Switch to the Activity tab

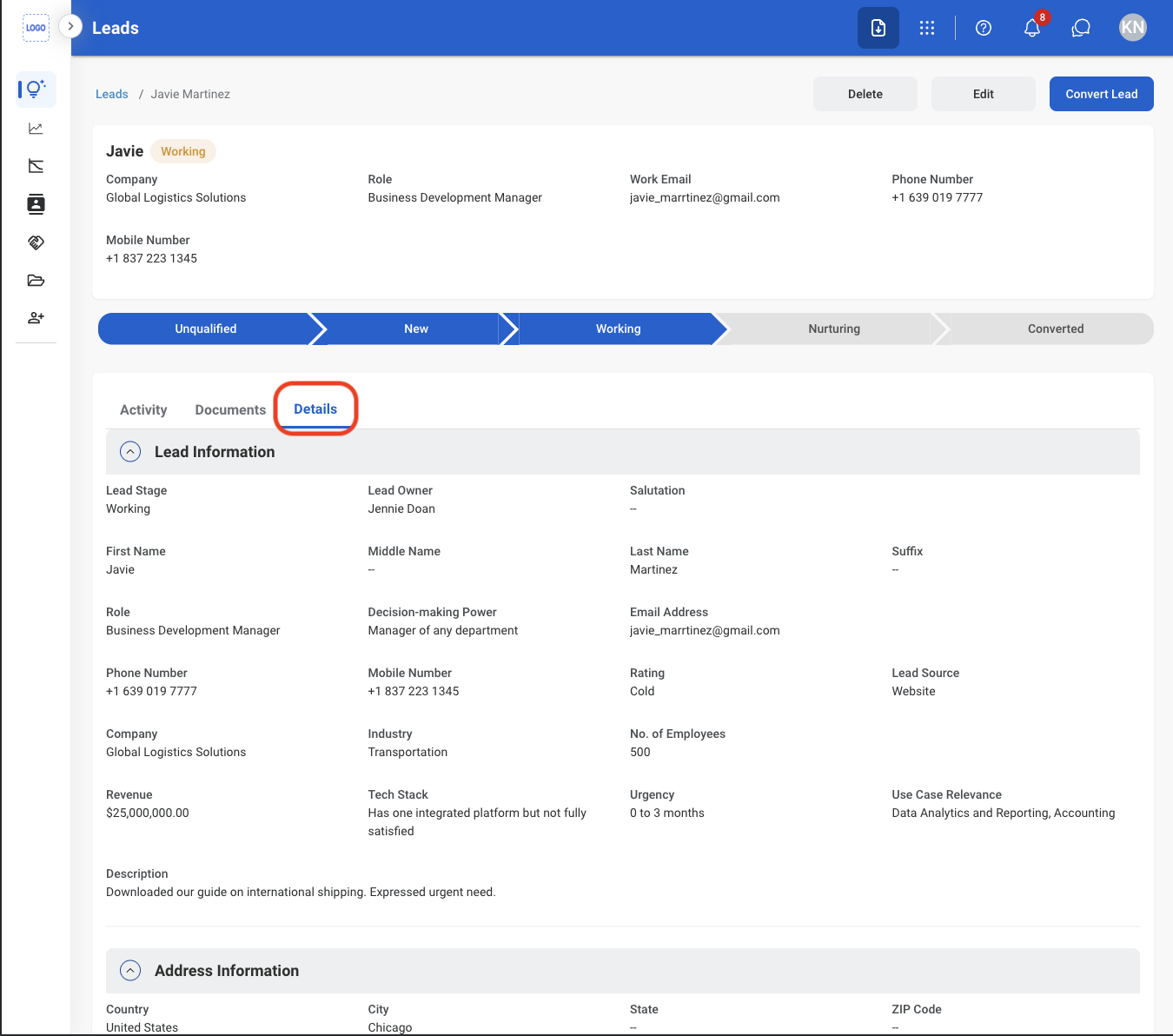(x=143, y=409)
